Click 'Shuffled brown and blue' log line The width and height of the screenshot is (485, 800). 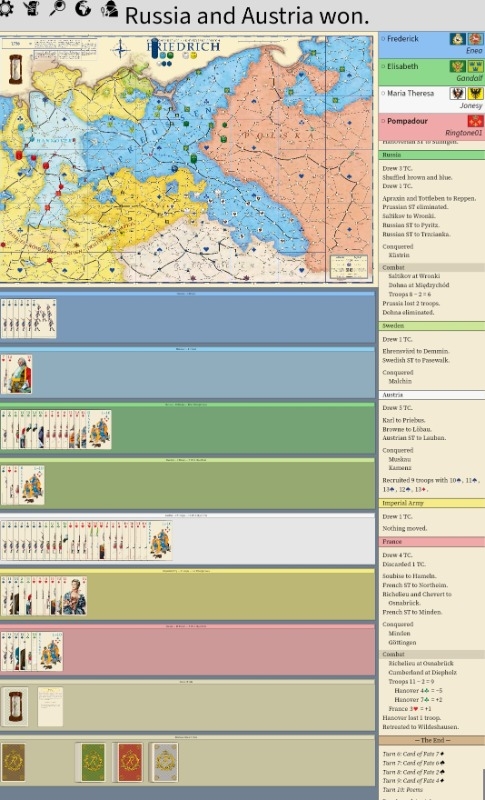point(417,177)
